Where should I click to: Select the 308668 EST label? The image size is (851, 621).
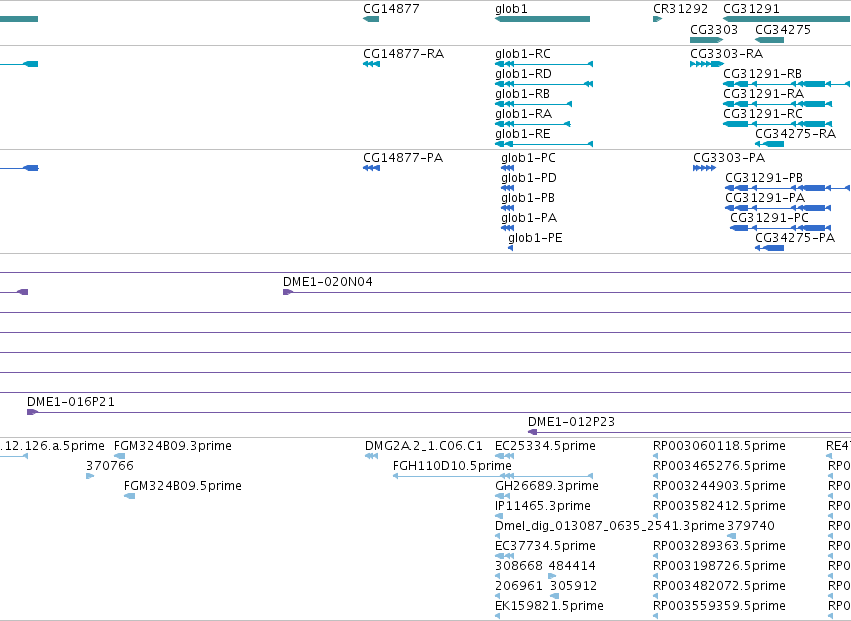[x=518, y=566]
